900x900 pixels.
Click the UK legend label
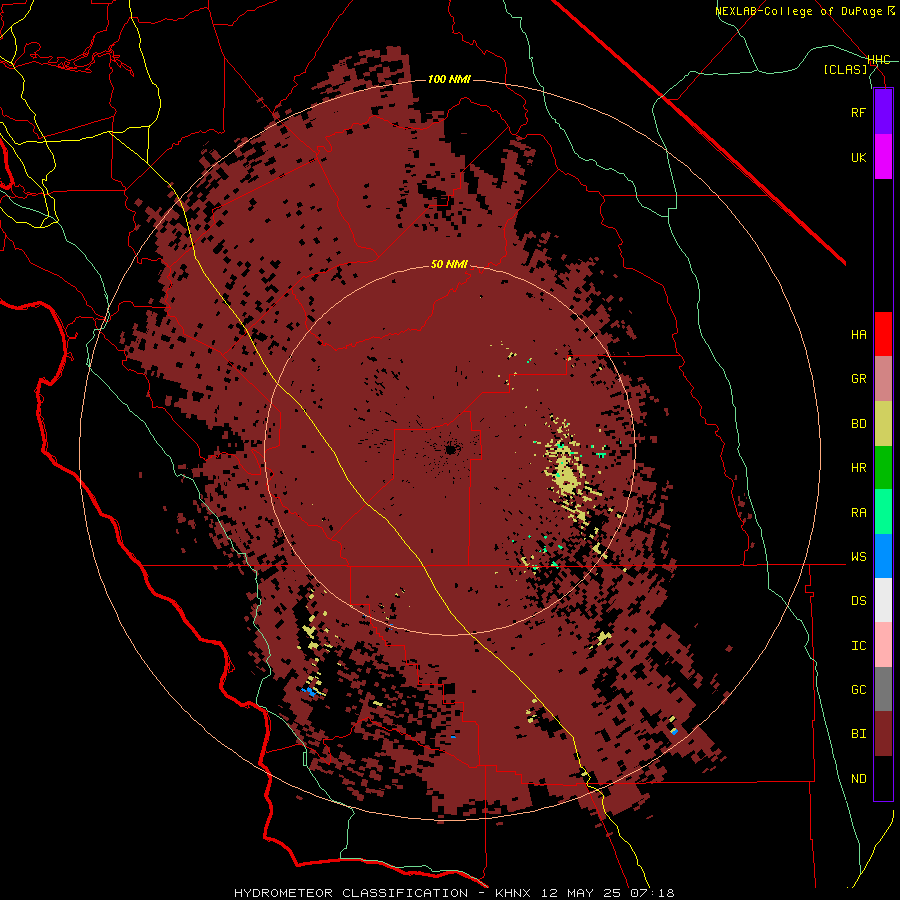click(858, 157)
